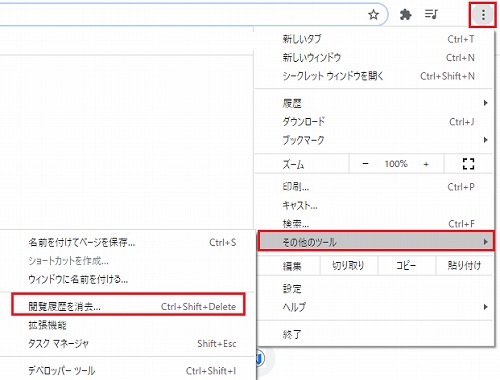Choose 検索... menu item

(x=376, y=223)
